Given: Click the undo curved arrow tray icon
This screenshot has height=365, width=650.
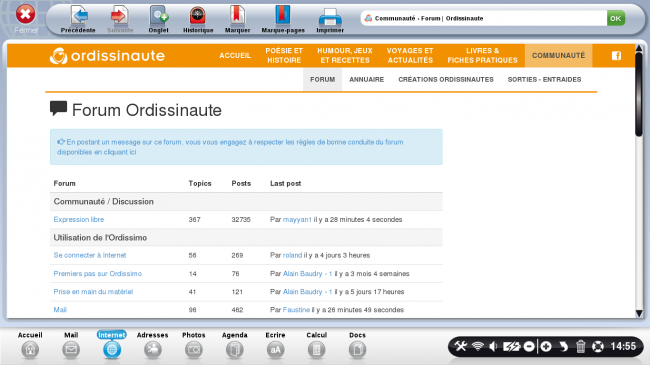Looking at the screenshot, I should coord(563,346).
